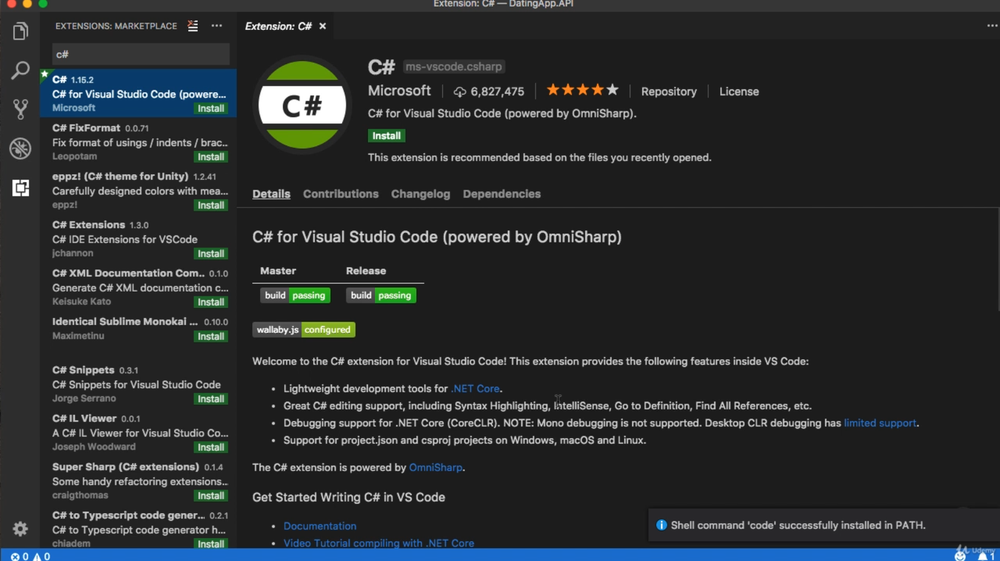Install the C# FixFormat extension
Screen dimensions: 1000x561
coord(211,157)
